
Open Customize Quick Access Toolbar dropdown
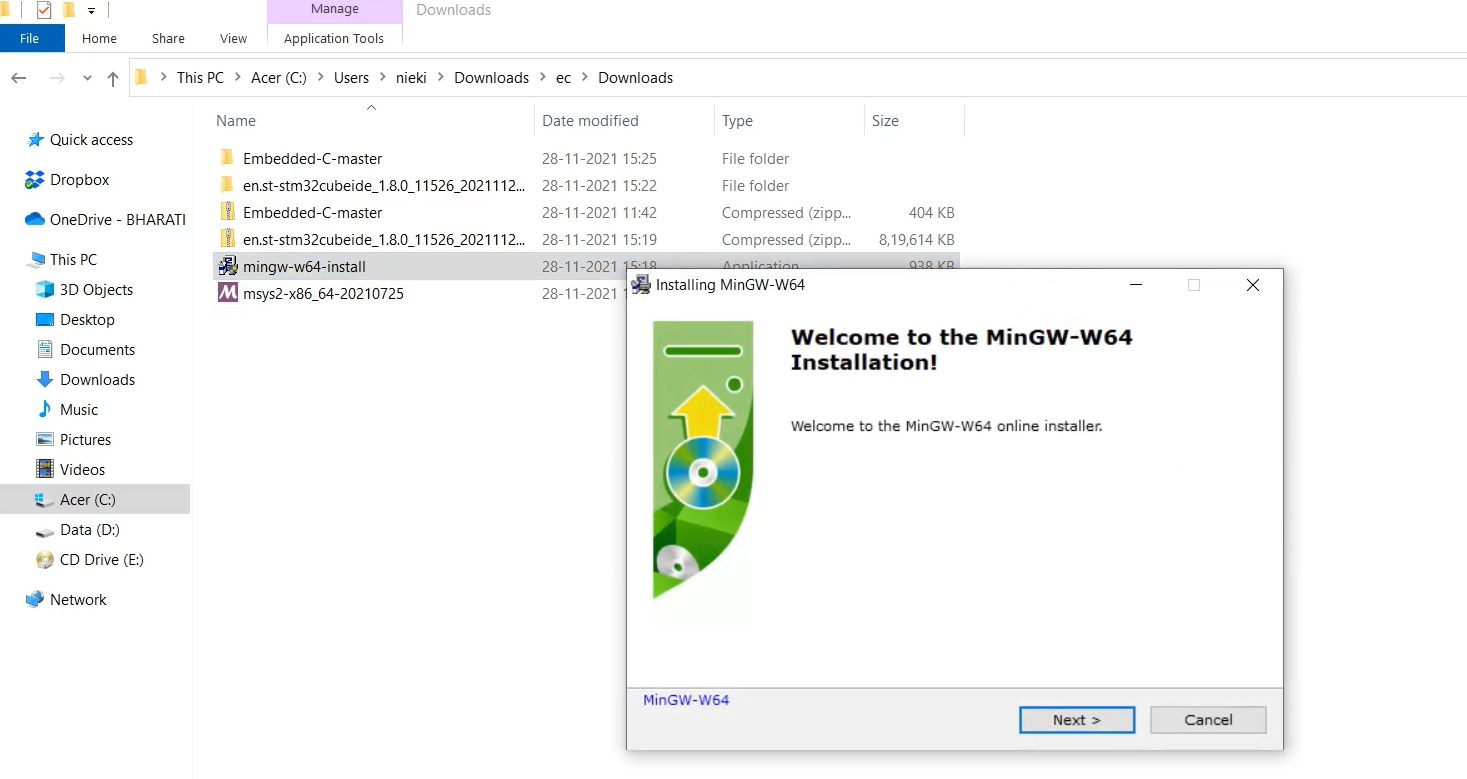point(92,11)
